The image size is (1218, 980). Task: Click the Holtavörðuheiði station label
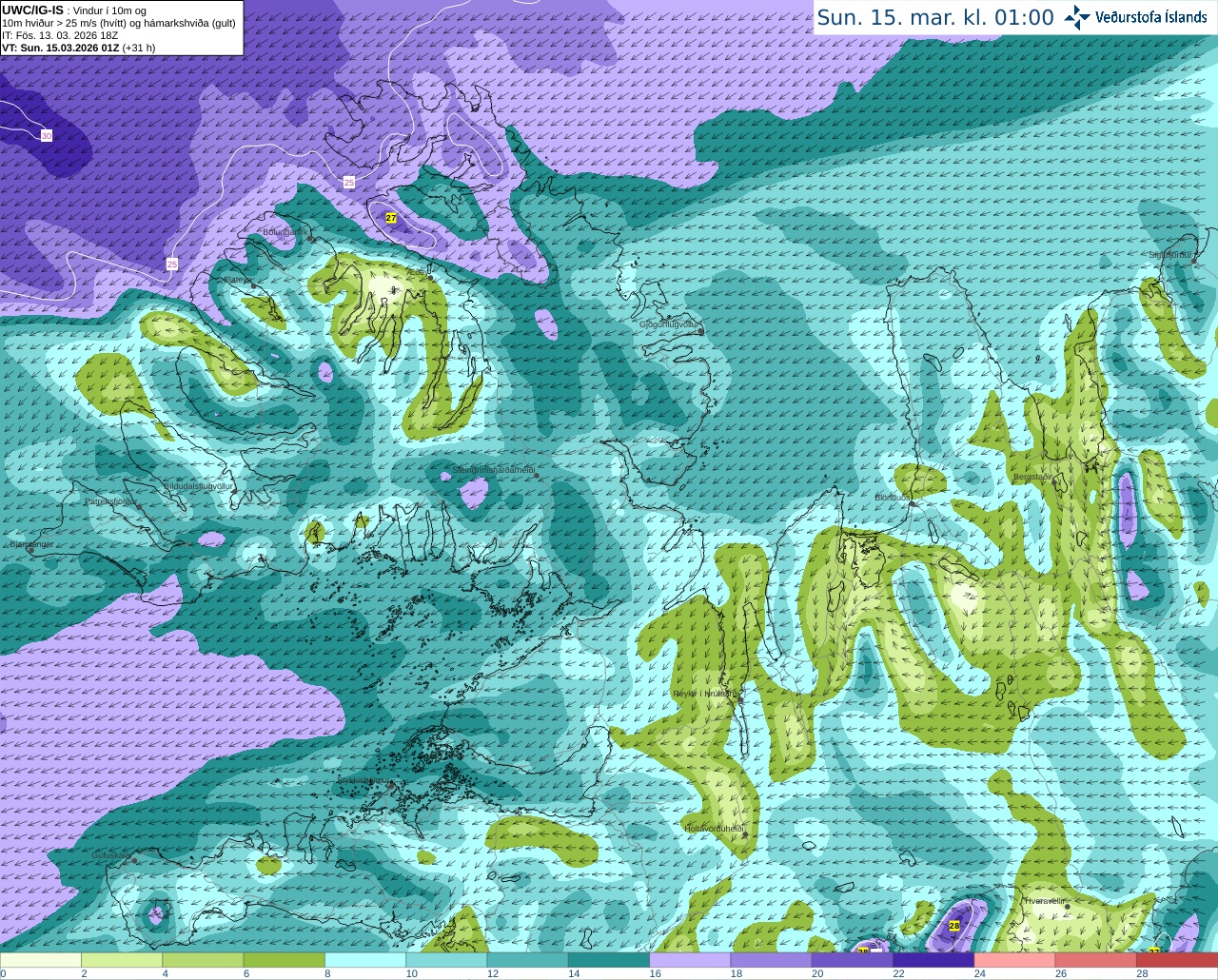coord(714,828)
